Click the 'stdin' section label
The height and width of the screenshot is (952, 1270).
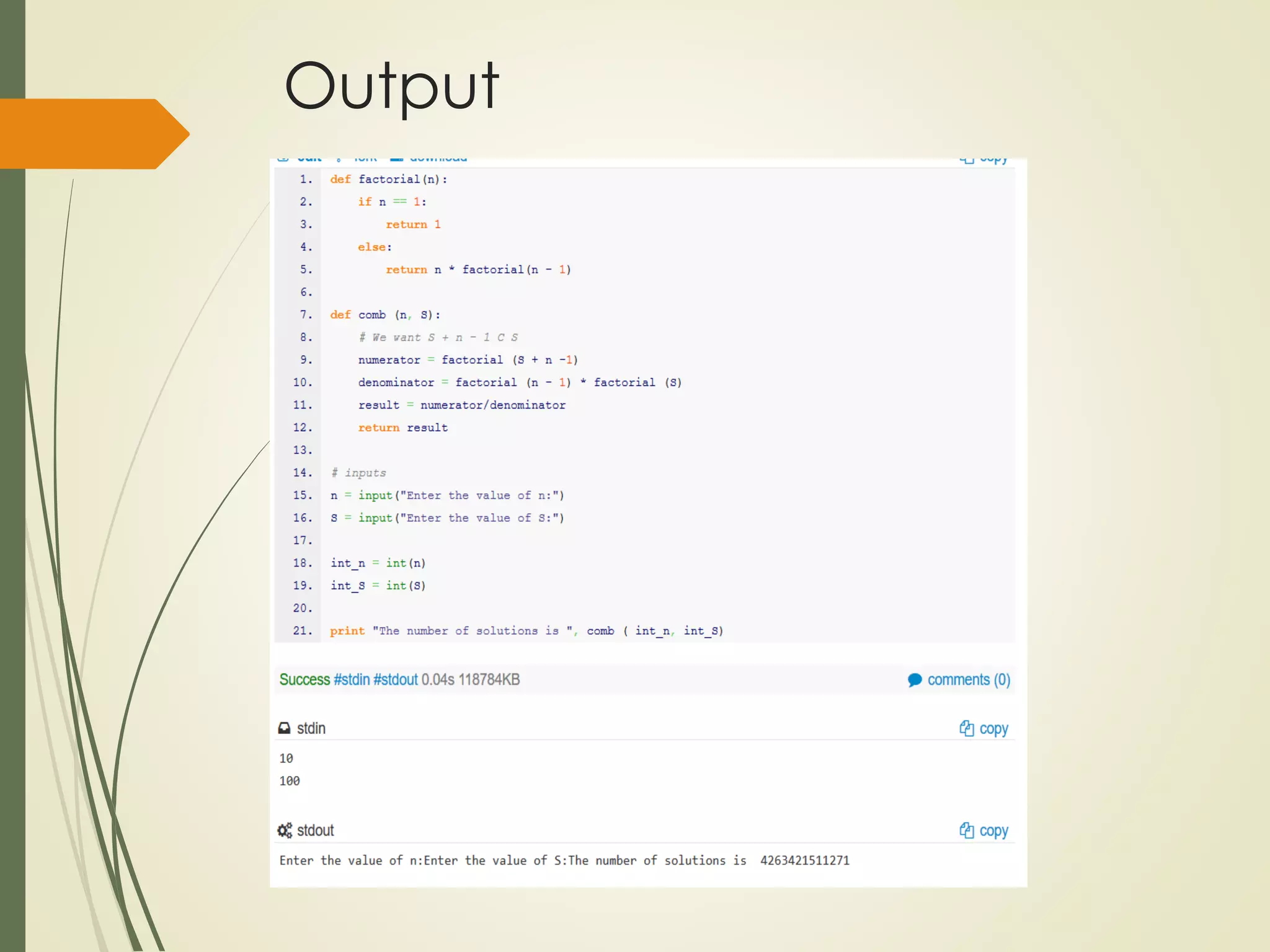(x=311, y=728)
